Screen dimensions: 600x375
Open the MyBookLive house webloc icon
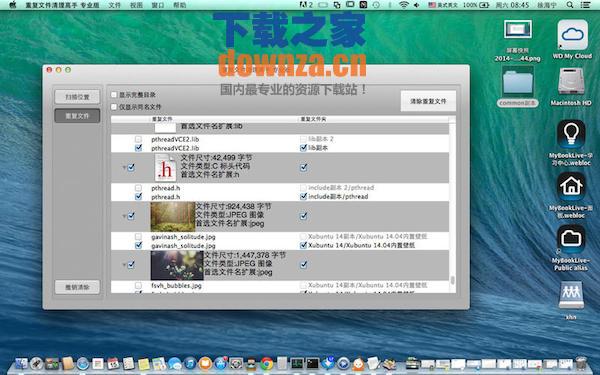(x=571, y=187)
